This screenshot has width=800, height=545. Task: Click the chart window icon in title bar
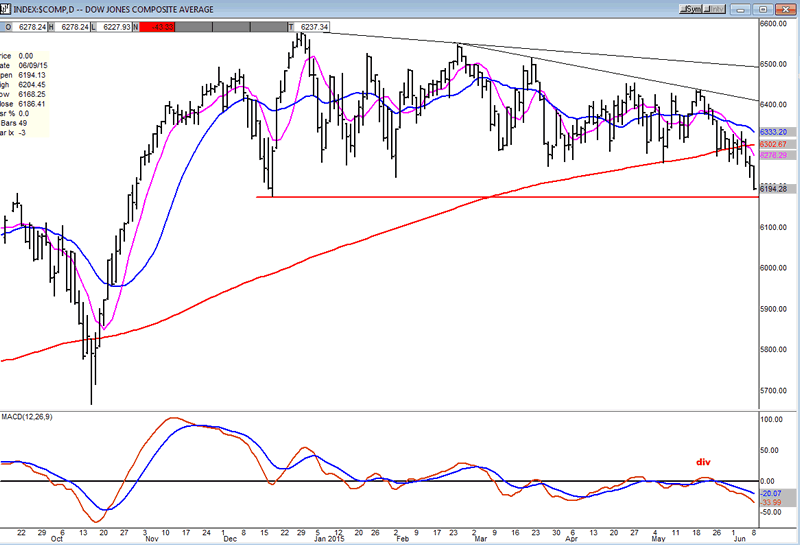7,7
